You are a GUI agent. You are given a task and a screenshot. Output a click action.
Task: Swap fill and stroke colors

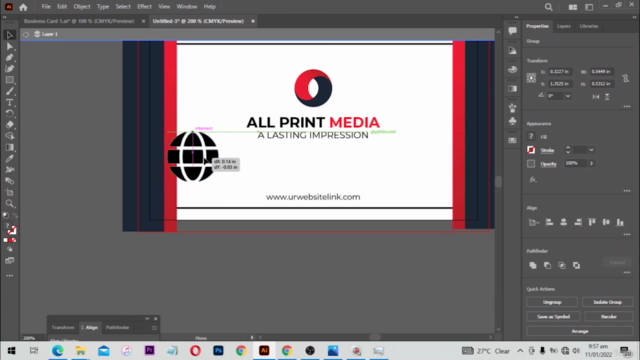15,216
